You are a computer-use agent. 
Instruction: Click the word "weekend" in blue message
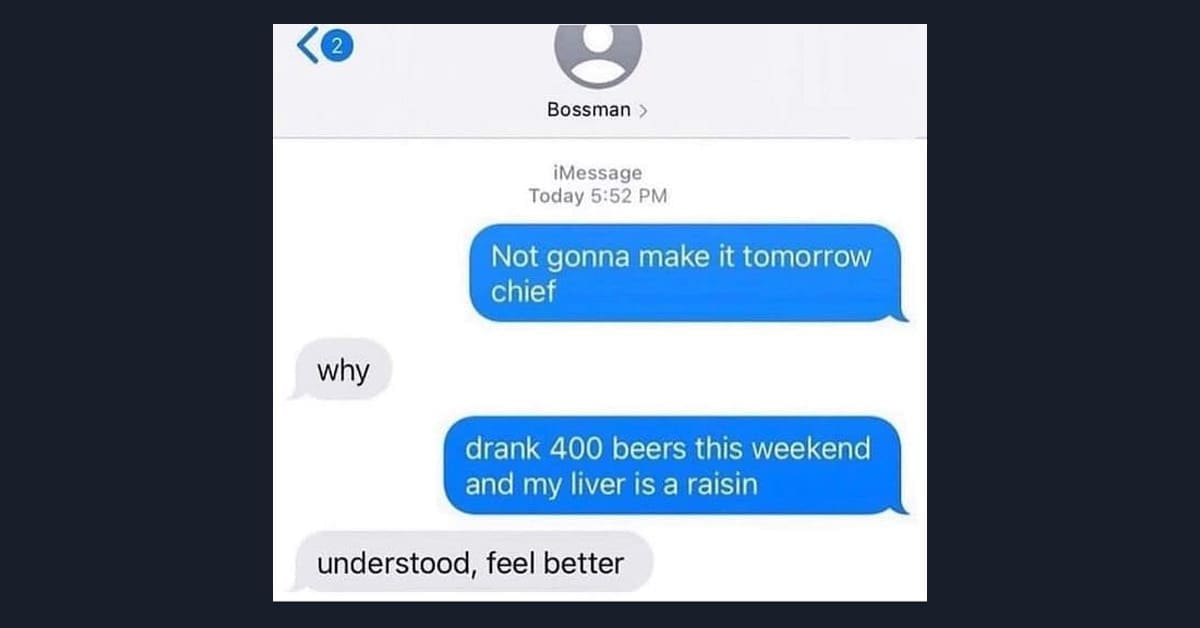(811, 448)
